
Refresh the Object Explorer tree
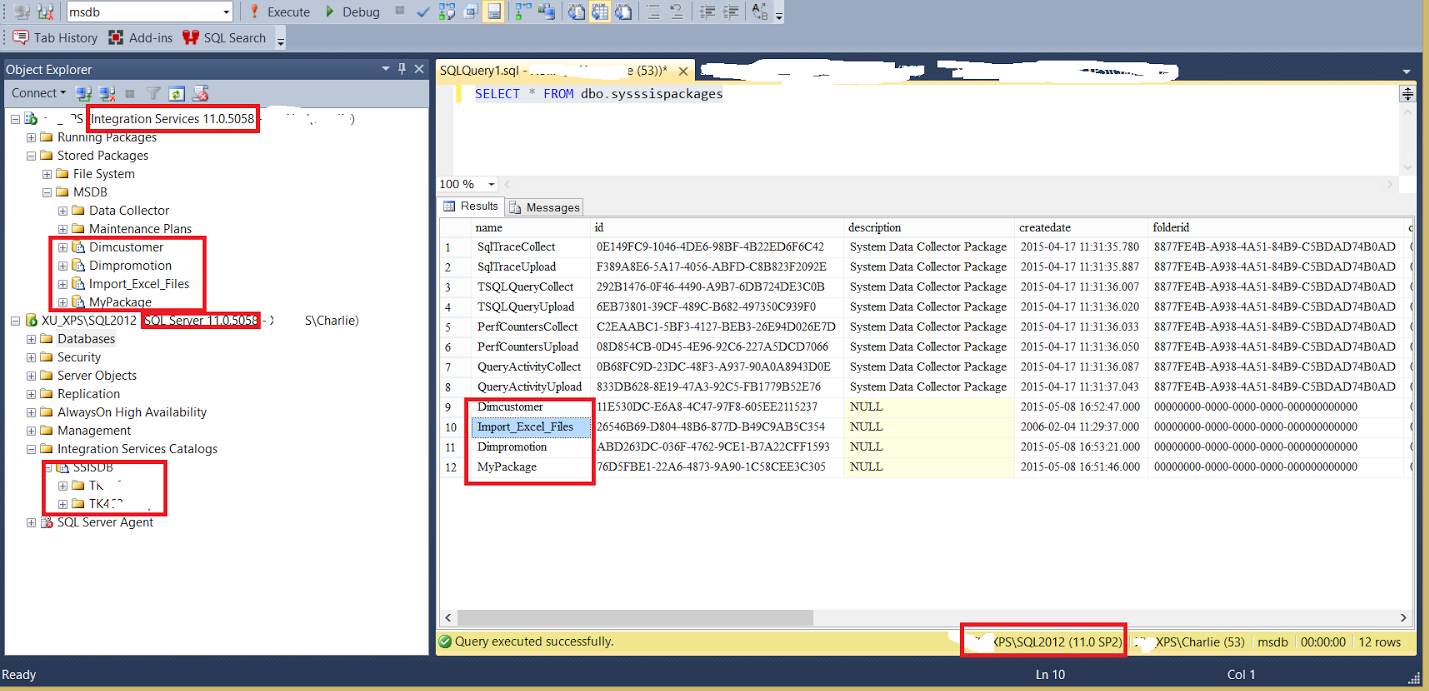click(x=177, y=92)
